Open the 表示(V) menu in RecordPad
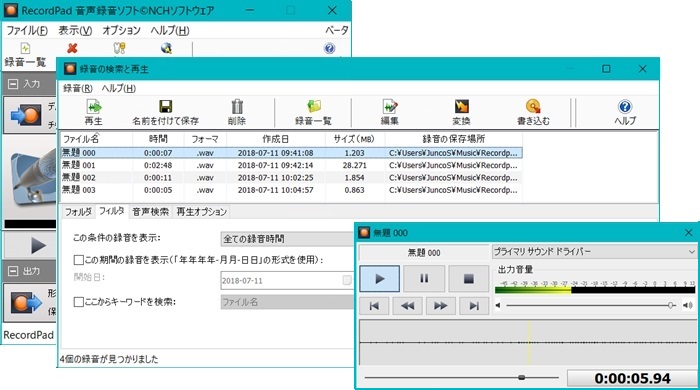Image resolution: width=700 pixels, height=390 pixels. point(75,30)
